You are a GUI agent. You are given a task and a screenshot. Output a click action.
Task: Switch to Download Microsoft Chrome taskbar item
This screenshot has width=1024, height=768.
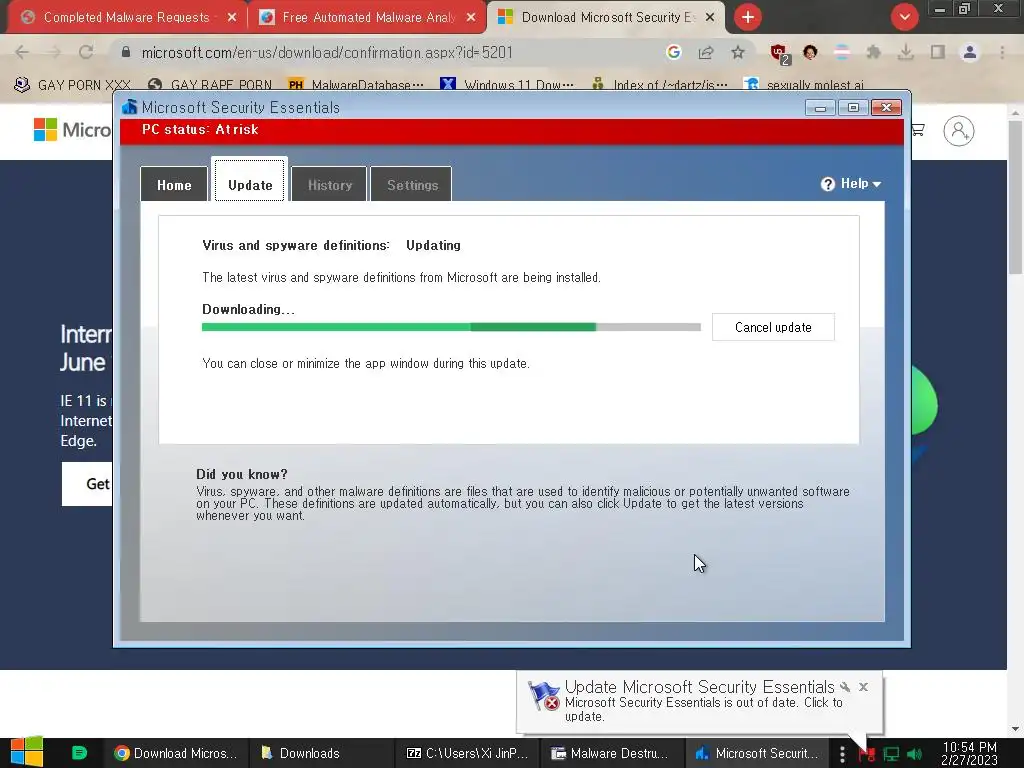coord(174,753)
